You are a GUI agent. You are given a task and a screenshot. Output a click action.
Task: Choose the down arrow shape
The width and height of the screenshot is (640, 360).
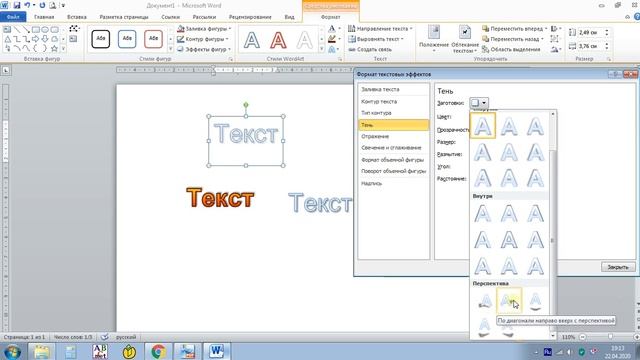[44, 39]
